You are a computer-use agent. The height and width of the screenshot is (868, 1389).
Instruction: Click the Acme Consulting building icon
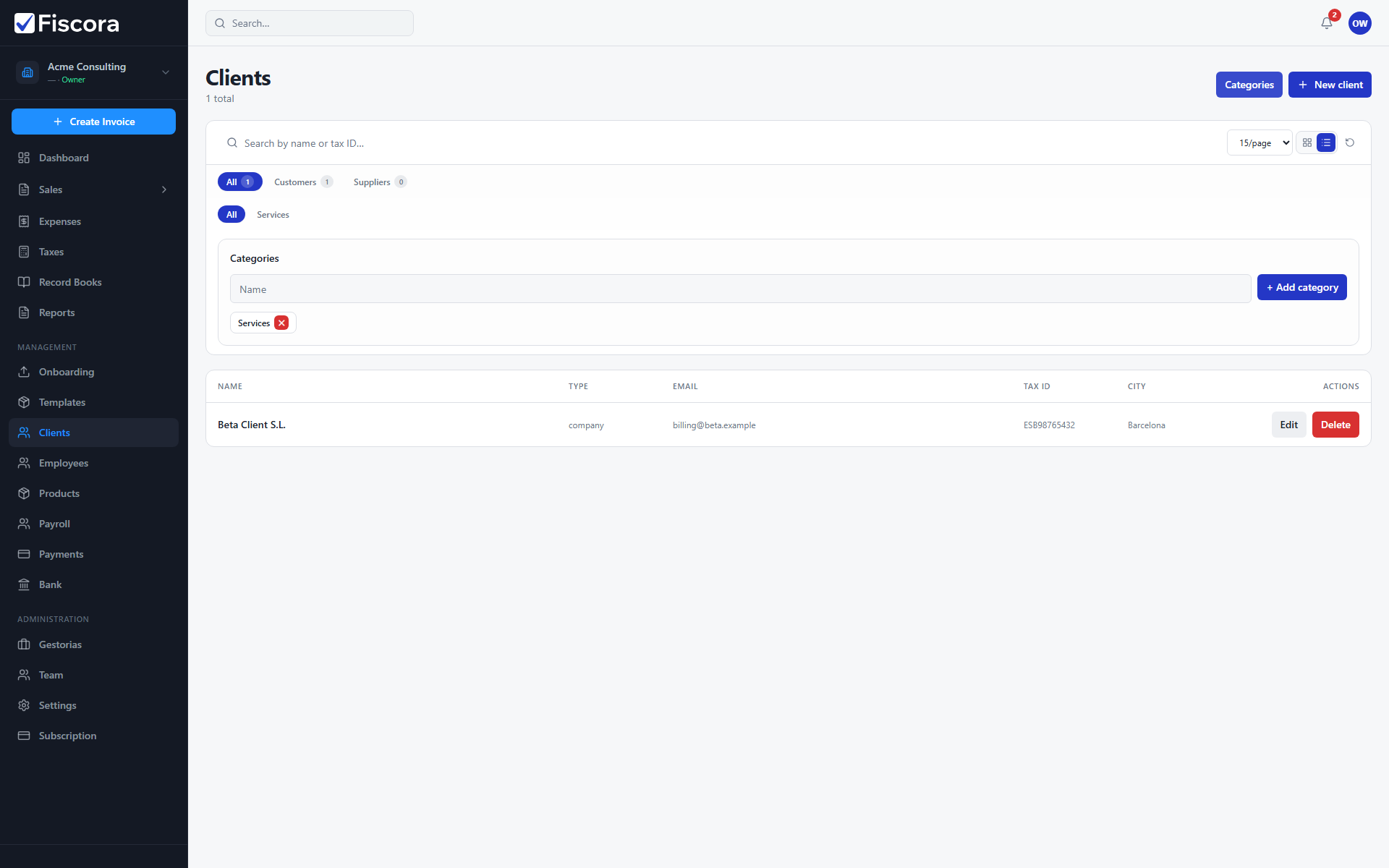pos(27,72)
